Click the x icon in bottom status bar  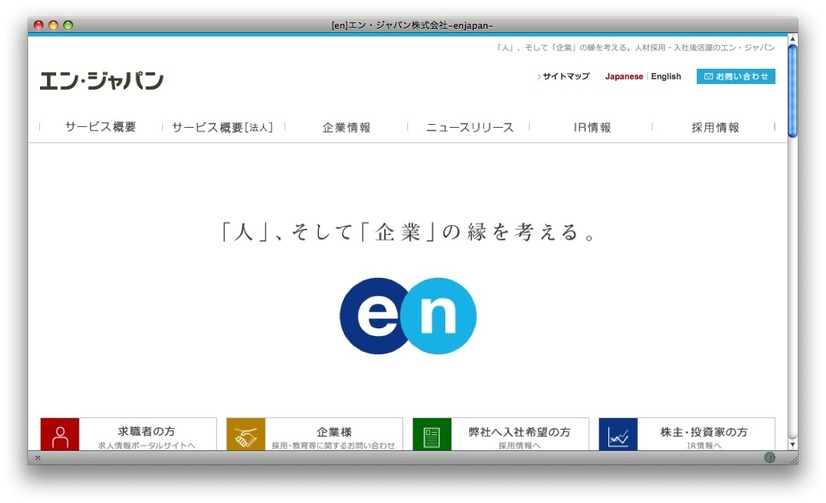pos(38,458)
